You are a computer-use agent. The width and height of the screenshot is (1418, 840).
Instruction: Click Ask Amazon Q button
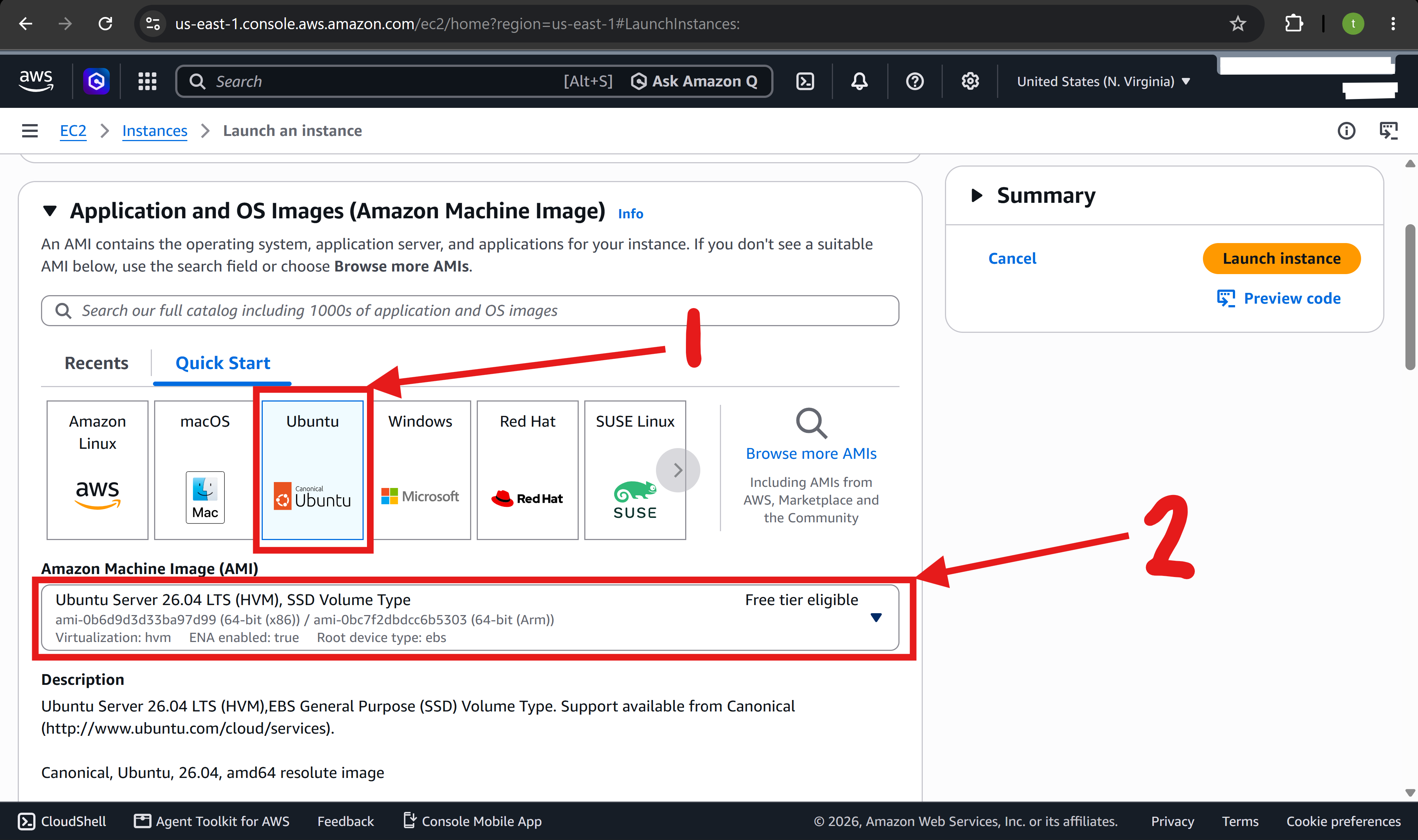pos(694,81)
